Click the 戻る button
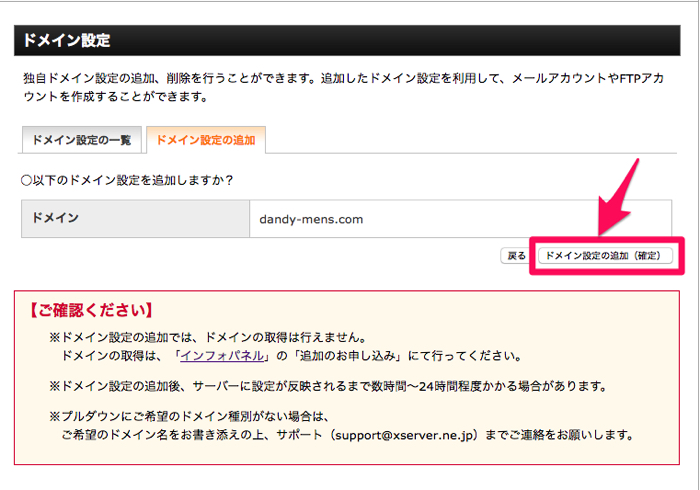 (x=516, y=256)
